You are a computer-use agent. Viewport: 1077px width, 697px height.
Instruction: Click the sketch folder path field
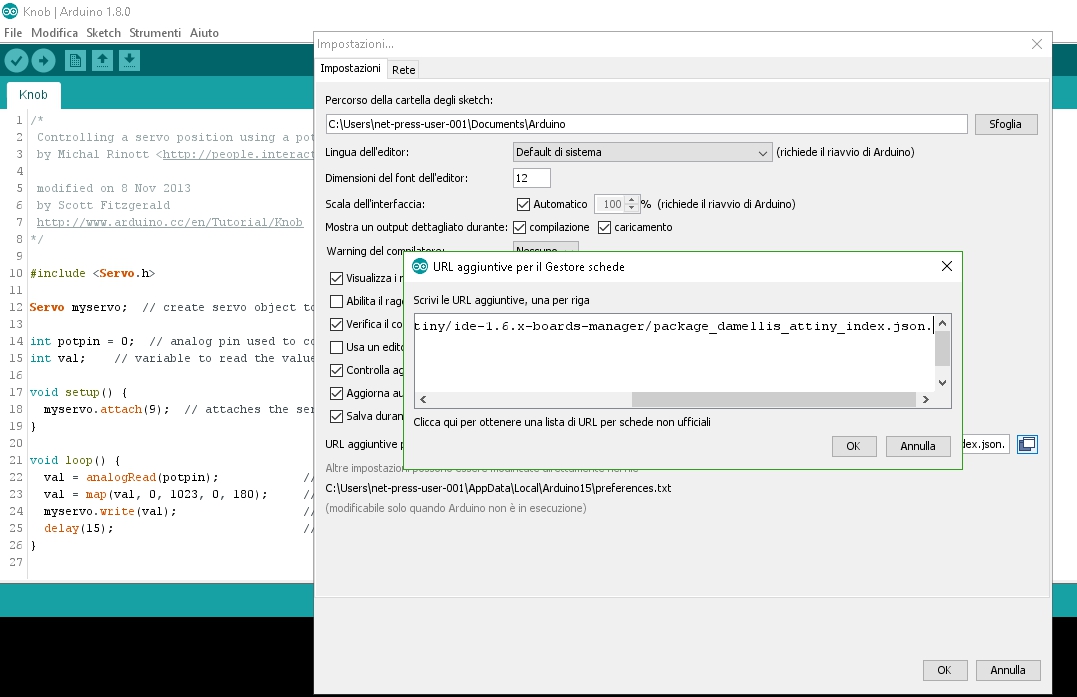pos(646,124)
